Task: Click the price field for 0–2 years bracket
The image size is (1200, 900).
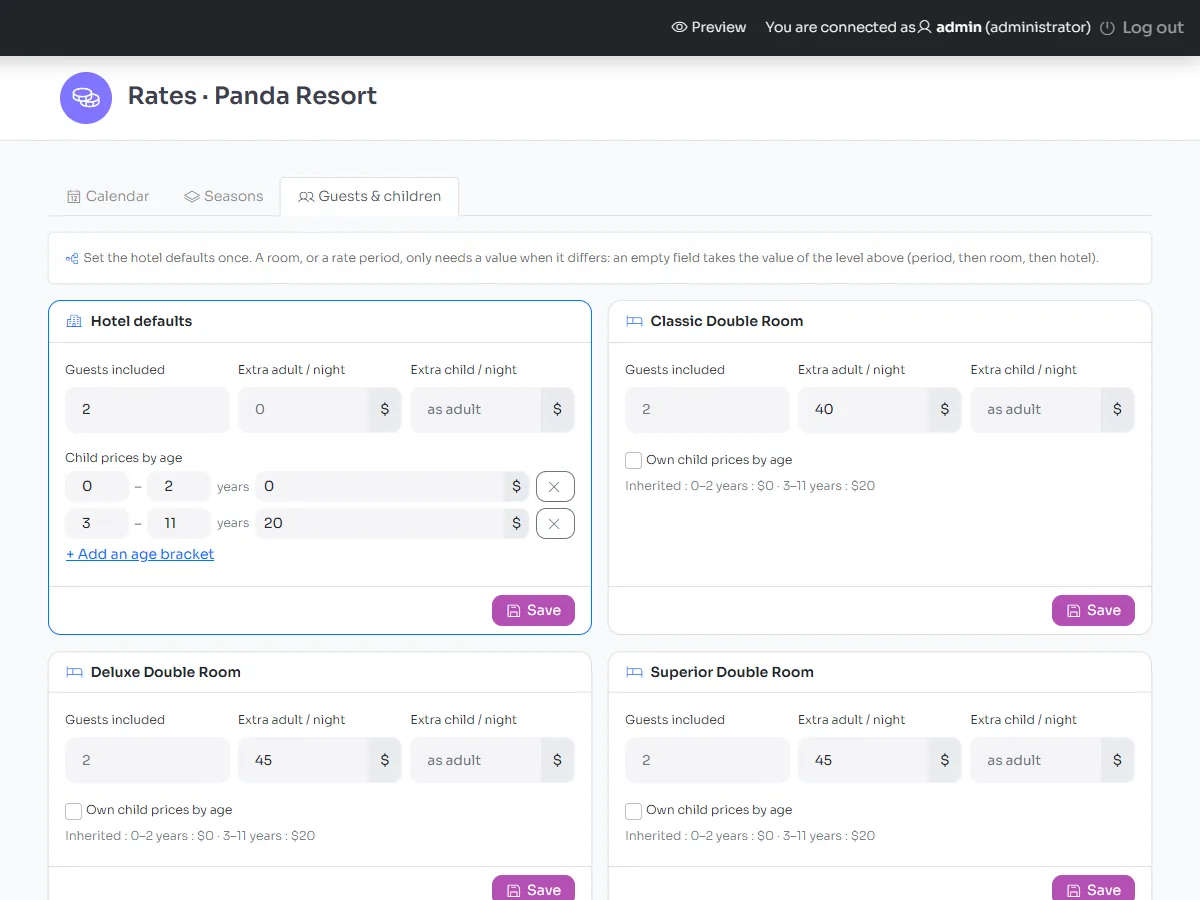Action: point(380,487)
